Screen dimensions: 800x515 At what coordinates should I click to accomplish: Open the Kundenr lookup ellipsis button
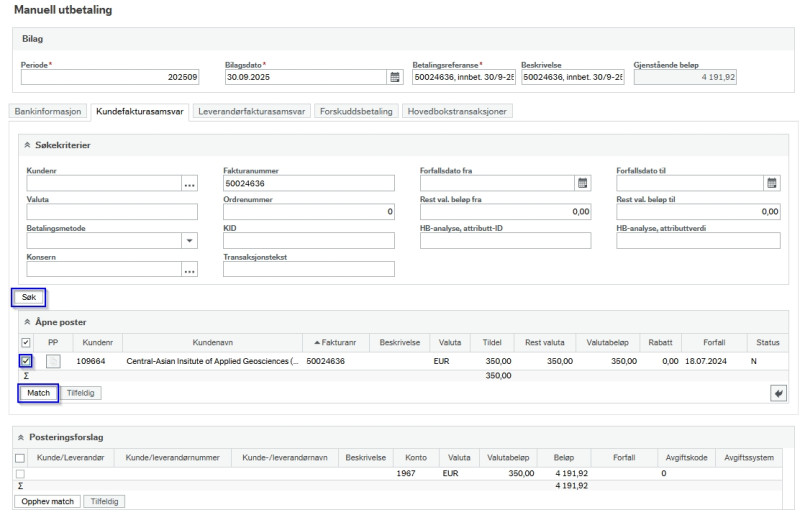pos(190,184)
